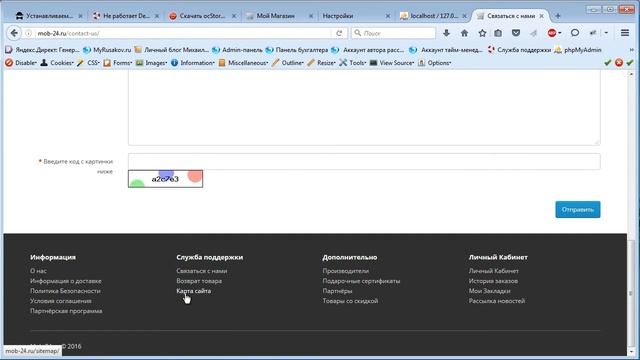Open the Служба поддержки bookmark

click(x=519, y=50)
